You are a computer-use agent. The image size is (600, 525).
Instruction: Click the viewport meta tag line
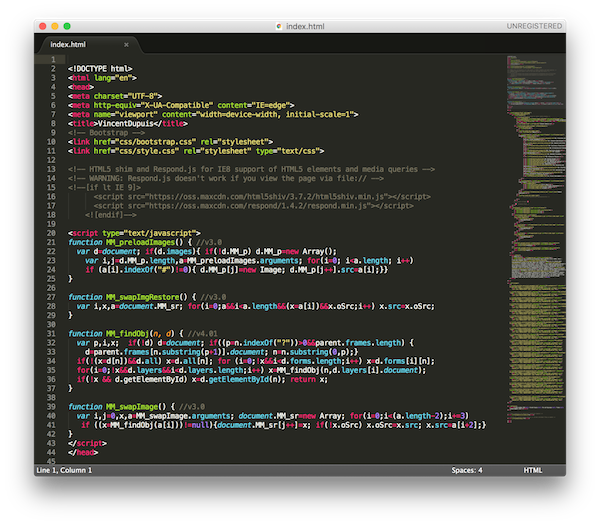point(213,114)
